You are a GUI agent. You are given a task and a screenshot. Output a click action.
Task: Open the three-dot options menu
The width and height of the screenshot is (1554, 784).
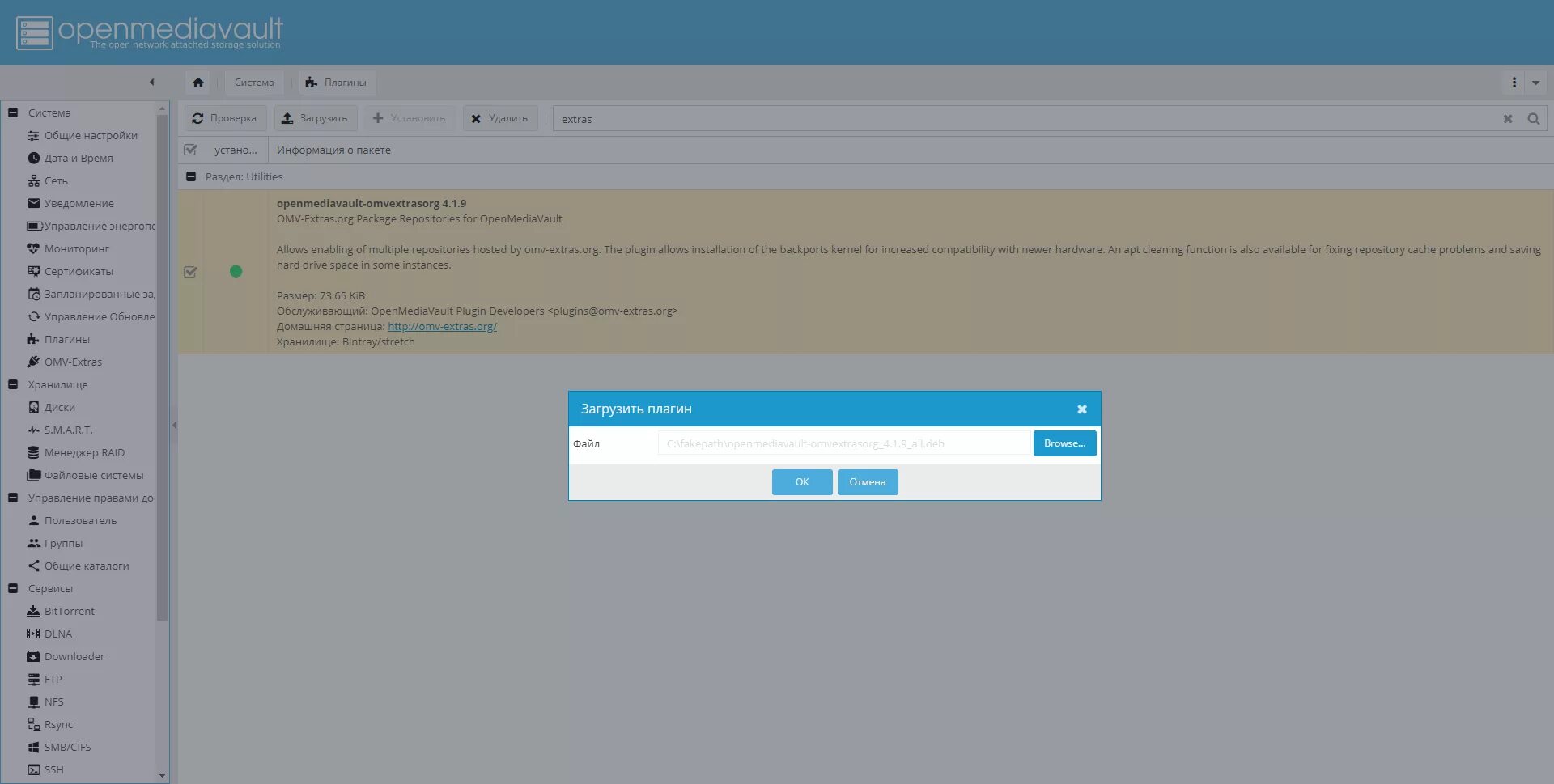point(1514,83)
